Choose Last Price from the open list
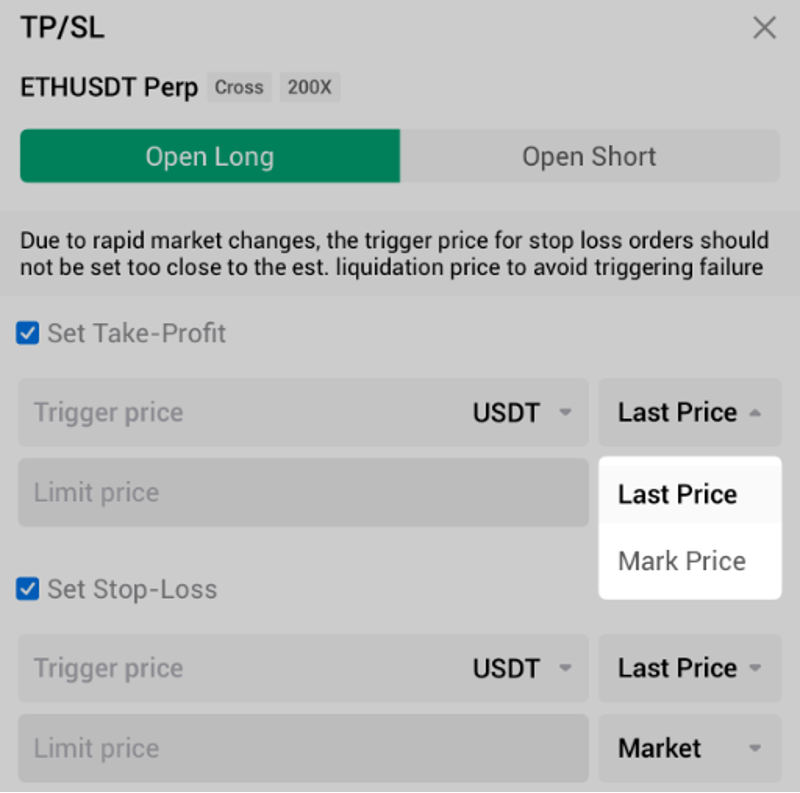 [678, 494]
